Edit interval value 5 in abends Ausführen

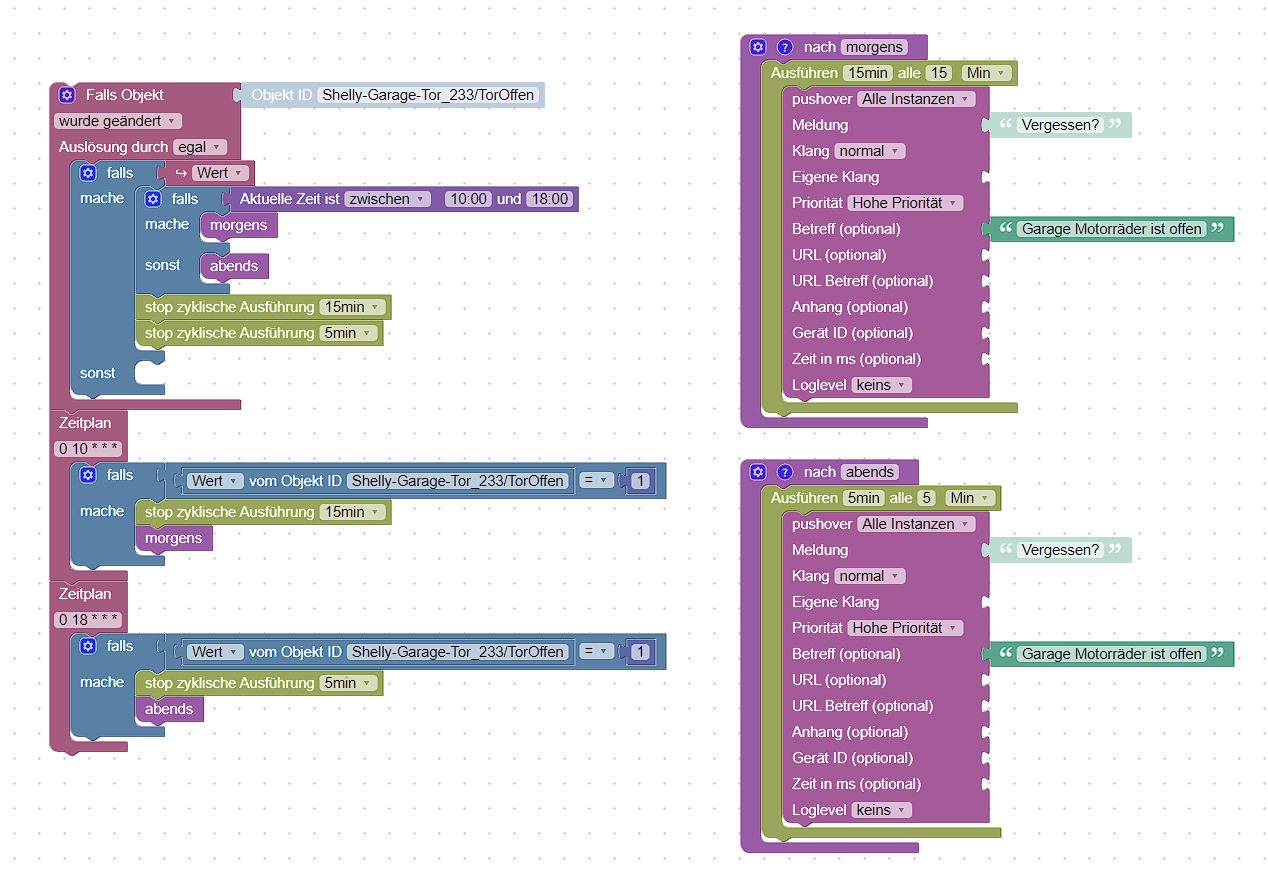tap(926, 498)
